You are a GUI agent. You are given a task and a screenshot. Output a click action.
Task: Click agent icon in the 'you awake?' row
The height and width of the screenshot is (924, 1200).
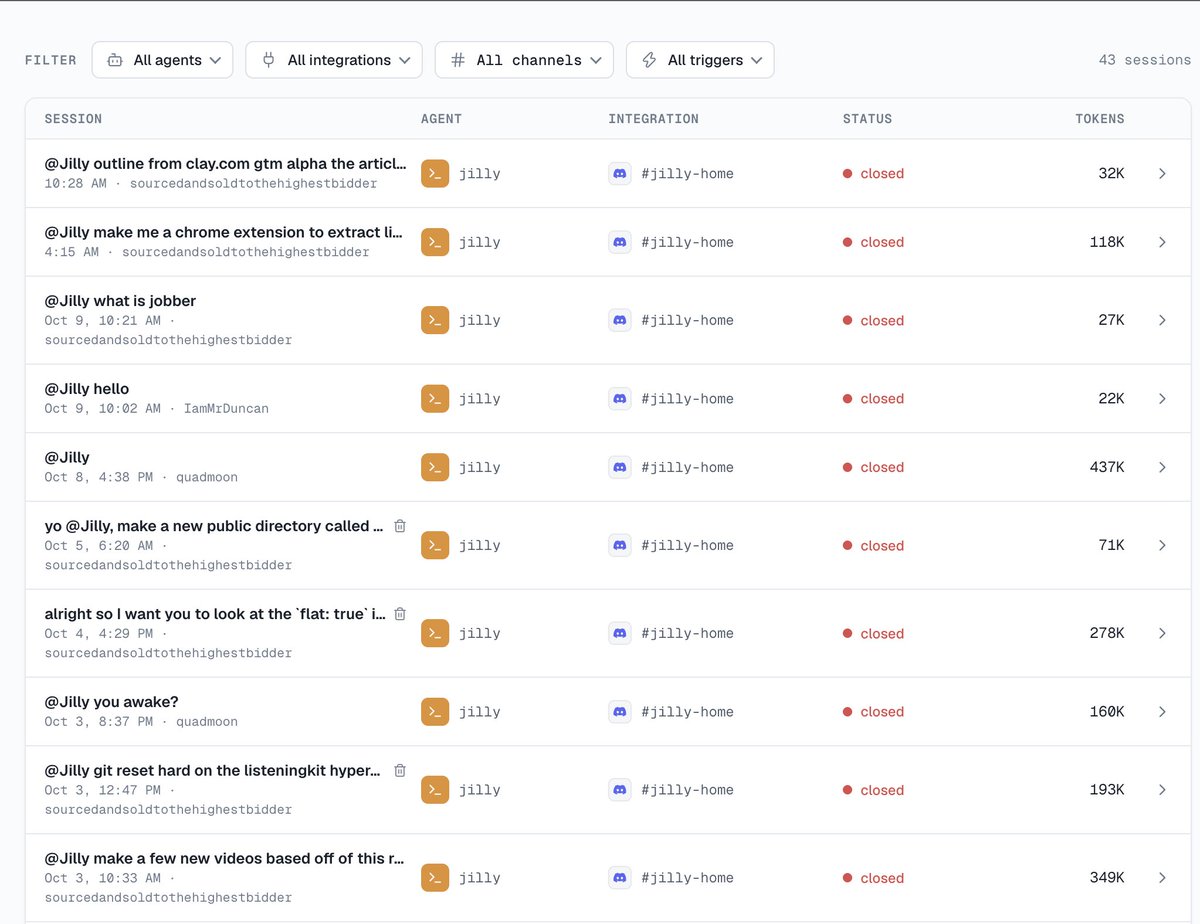[x=435, y=712]
